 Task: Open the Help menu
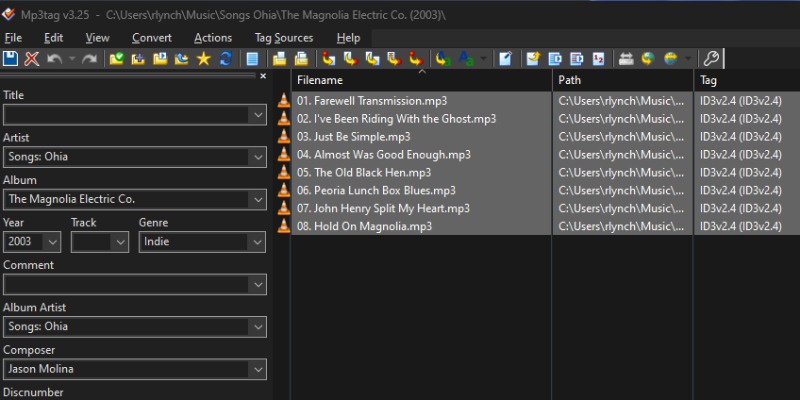tap(348, 38)
